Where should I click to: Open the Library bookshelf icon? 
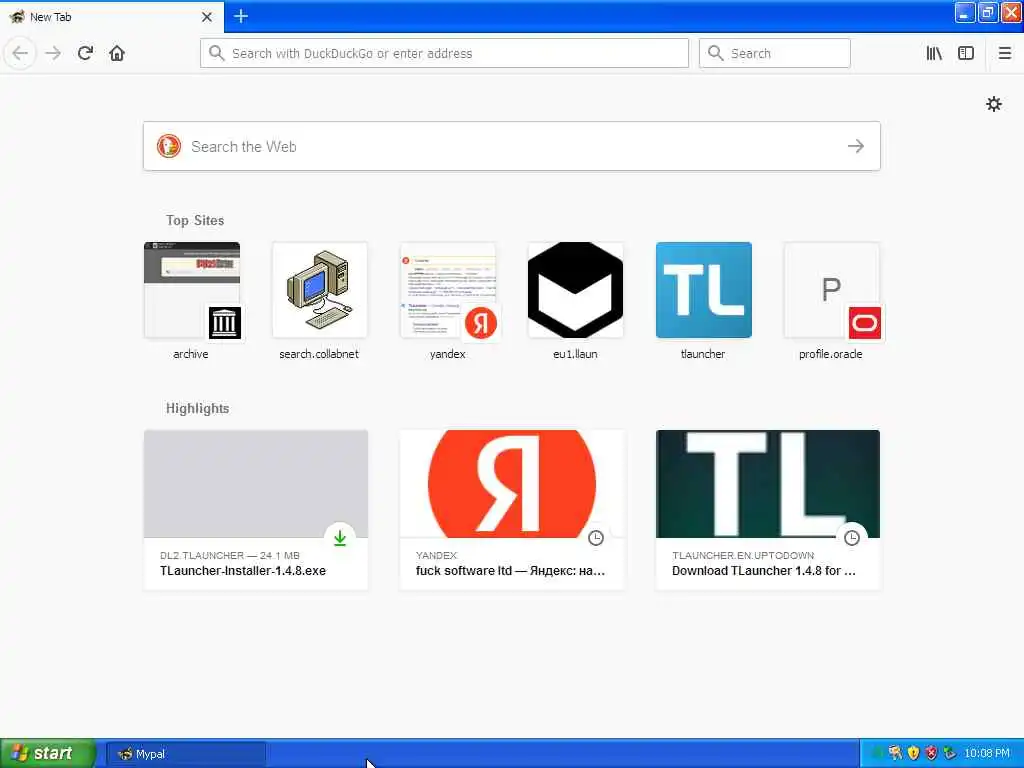tap(934, 53)
